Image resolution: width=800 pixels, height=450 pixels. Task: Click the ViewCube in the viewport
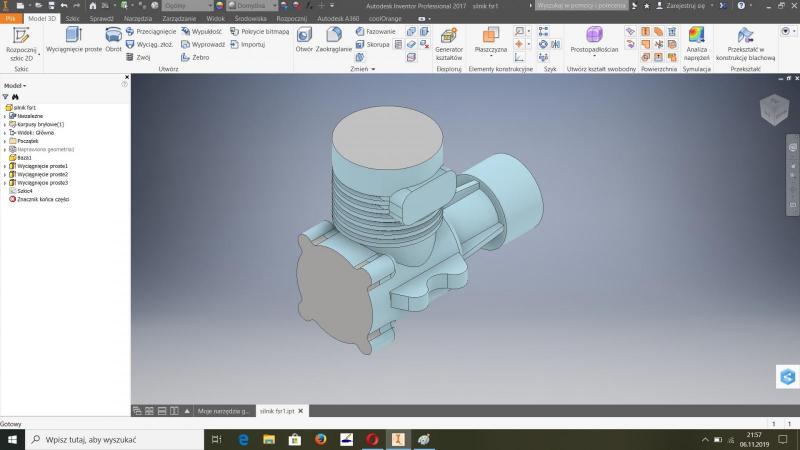(773, 109)
